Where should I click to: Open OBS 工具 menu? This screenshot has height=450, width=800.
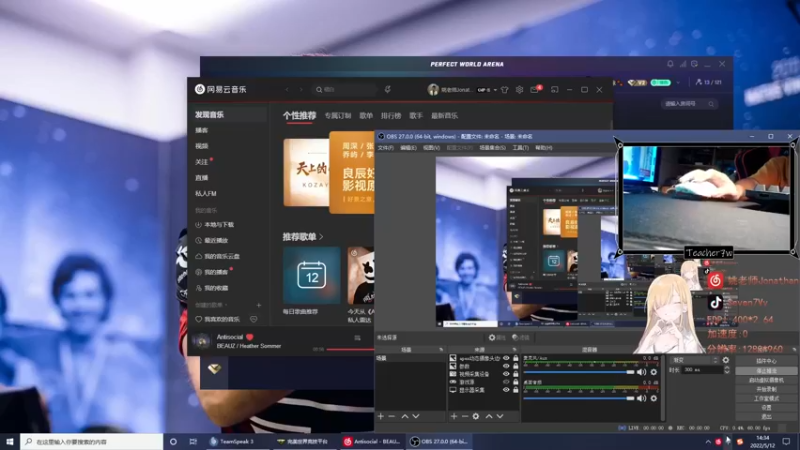click(x=520, y=148)
